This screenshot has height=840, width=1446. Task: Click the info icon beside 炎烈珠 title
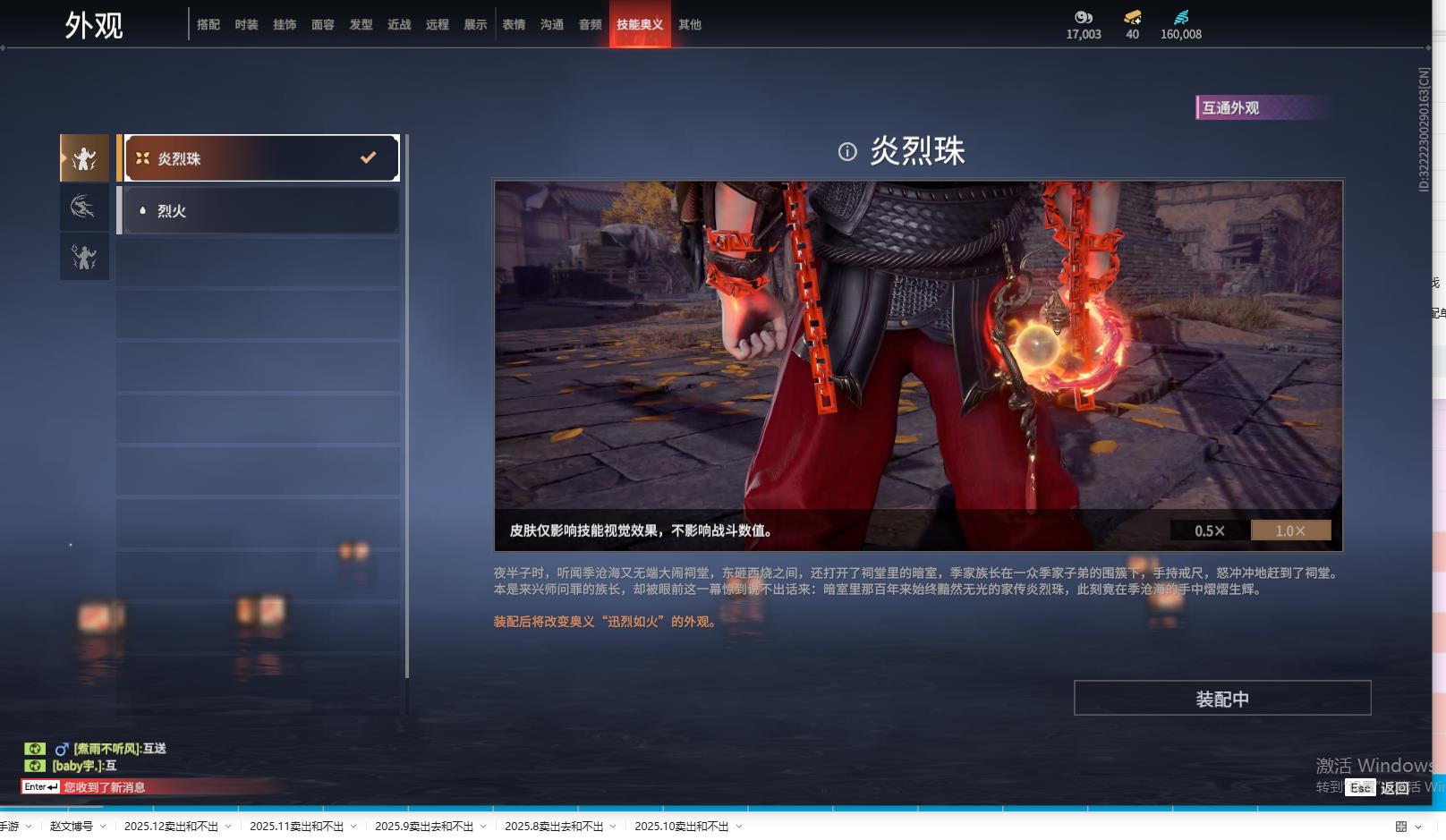tap(847, 152)
